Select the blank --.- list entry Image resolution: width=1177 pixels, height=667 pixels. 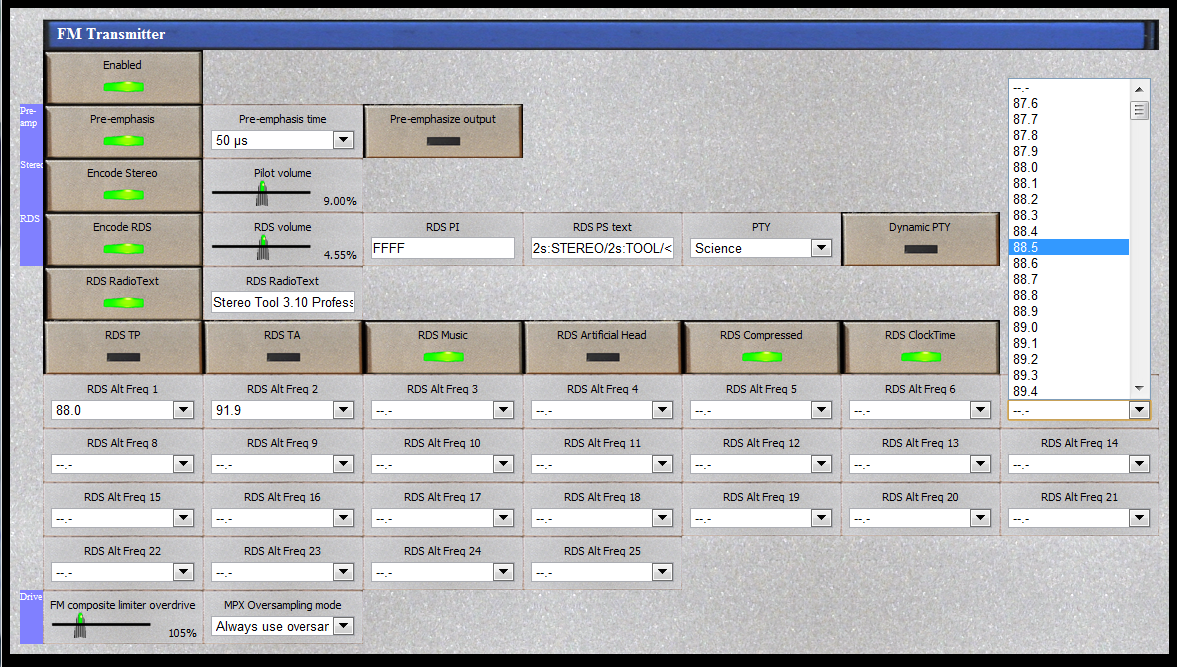[x=1069, y=88]
